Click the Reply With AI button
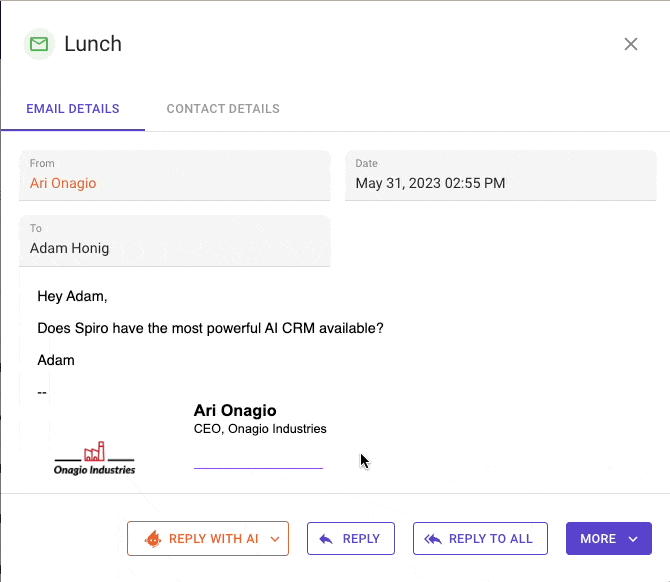 [208, 538]
